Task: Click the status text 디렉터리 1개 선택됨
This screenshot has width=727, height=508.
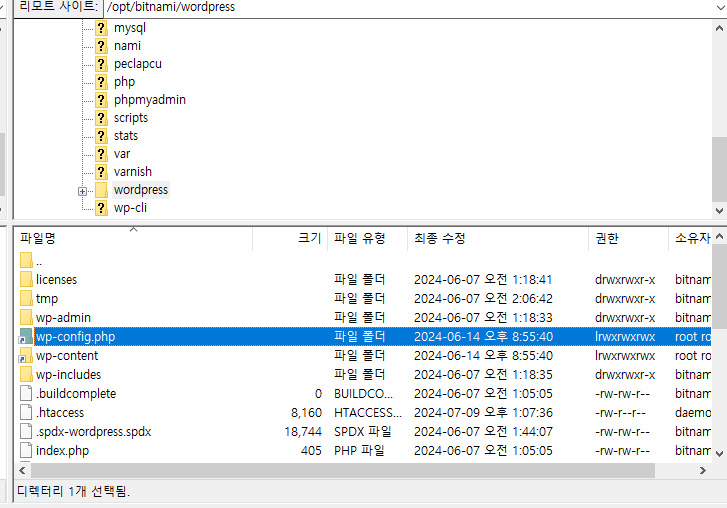Action: (x=73, y=491)
